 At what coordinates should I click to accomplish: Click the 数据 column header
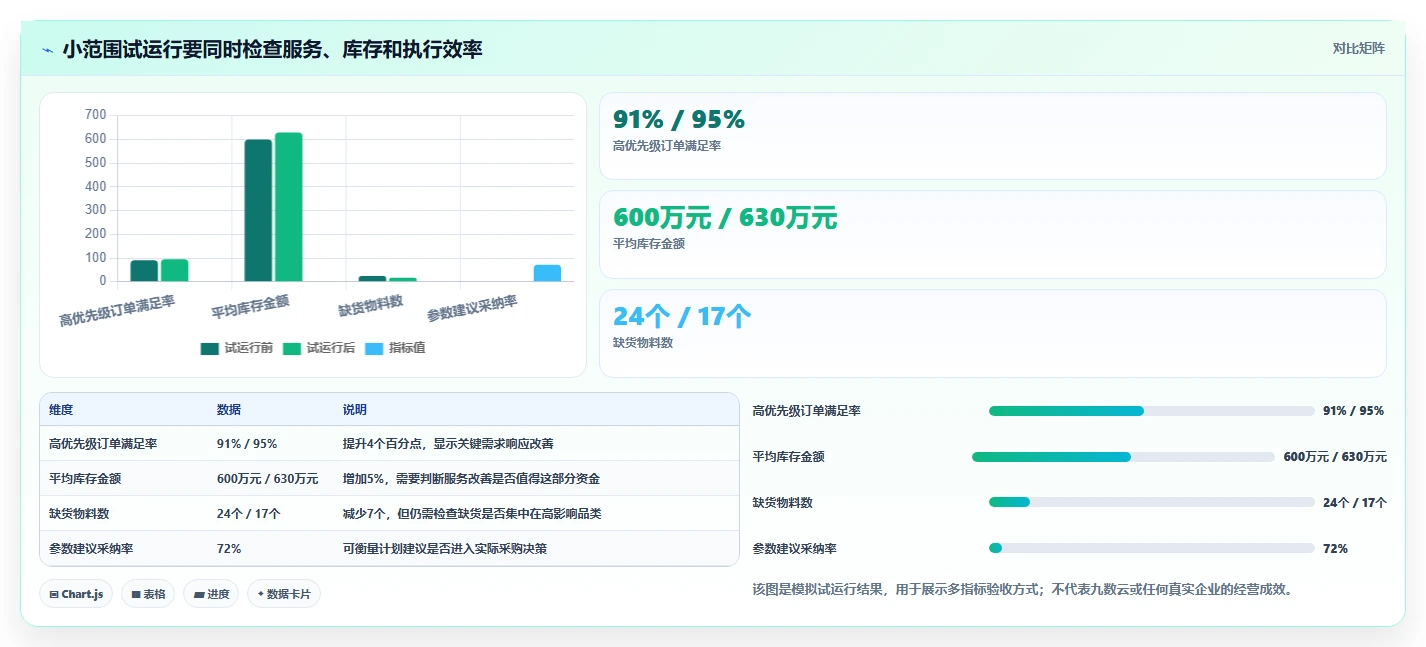[229, 410]
